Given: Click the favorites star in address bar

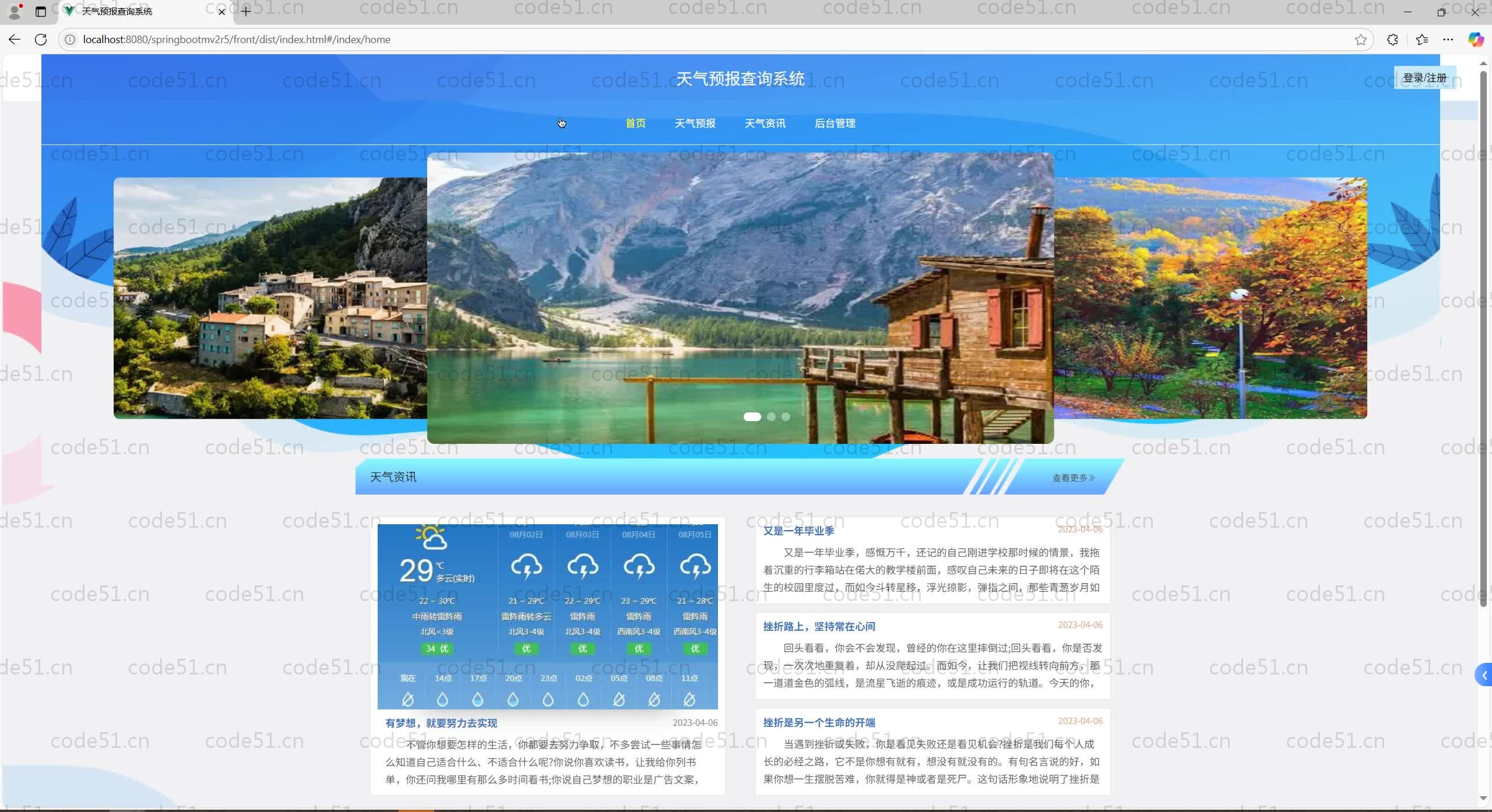Looking at the screenshot, I should pyautogui.click(x=1360, y=40).
